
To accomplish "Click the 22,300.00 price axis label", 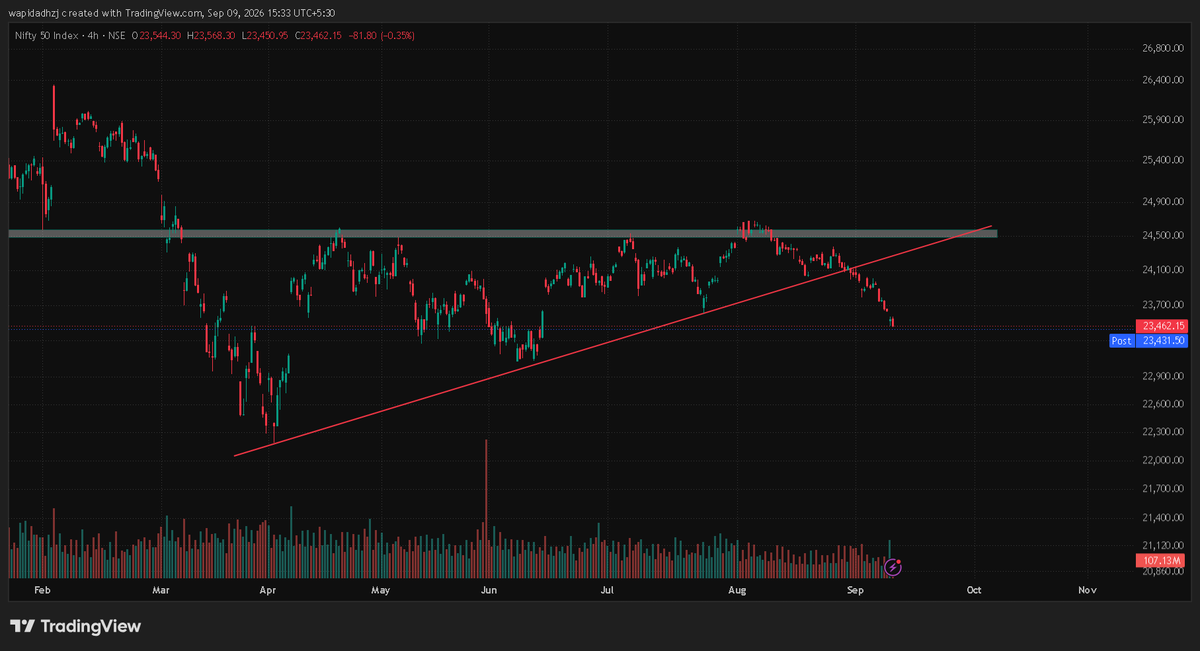I will click(1164, 432).
